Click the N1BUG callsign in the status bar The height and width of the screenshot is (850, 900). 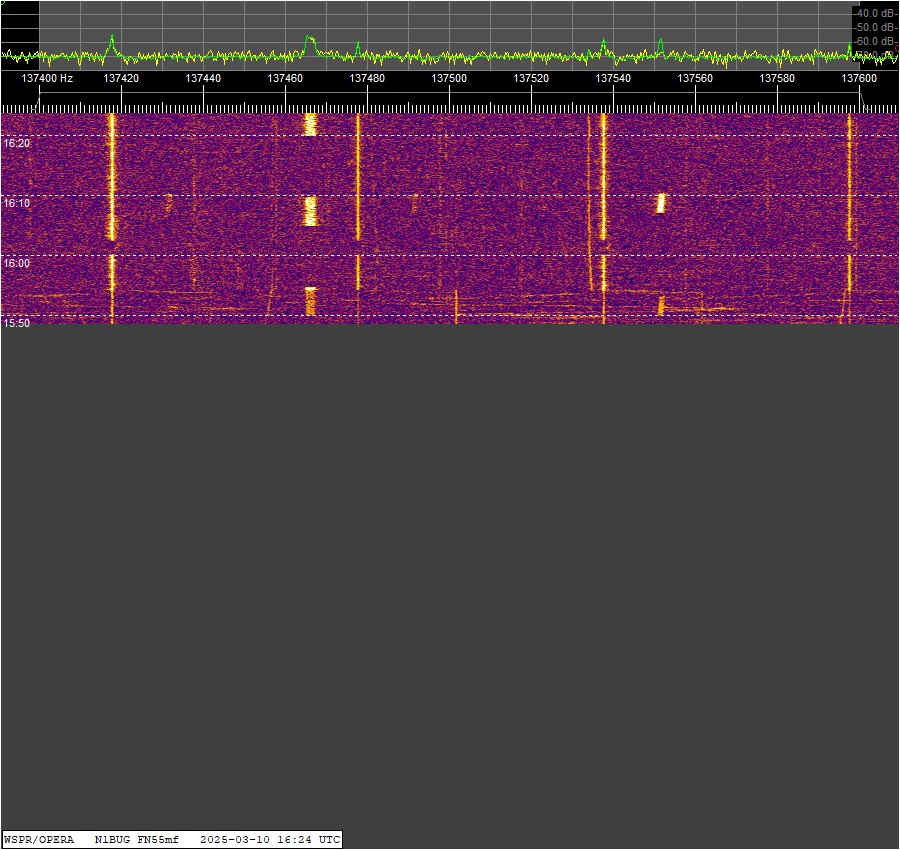[x=112, y=839]
